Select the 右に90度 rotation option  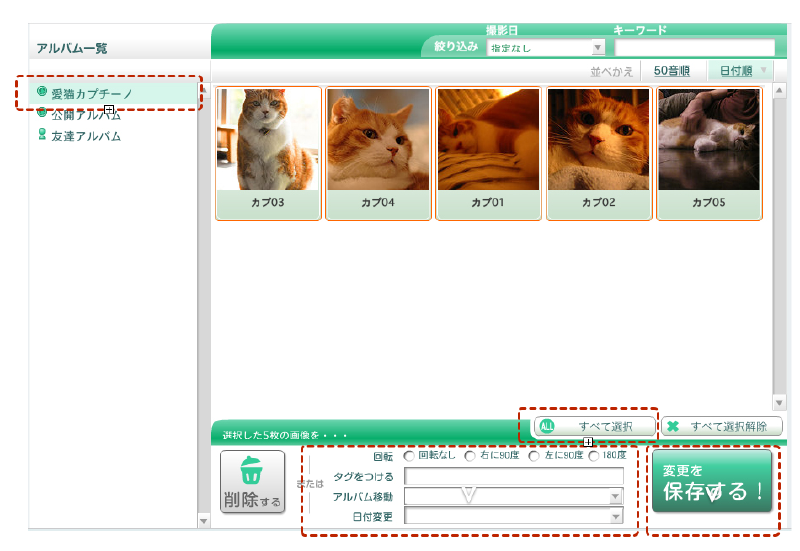(x=470, y=456)
